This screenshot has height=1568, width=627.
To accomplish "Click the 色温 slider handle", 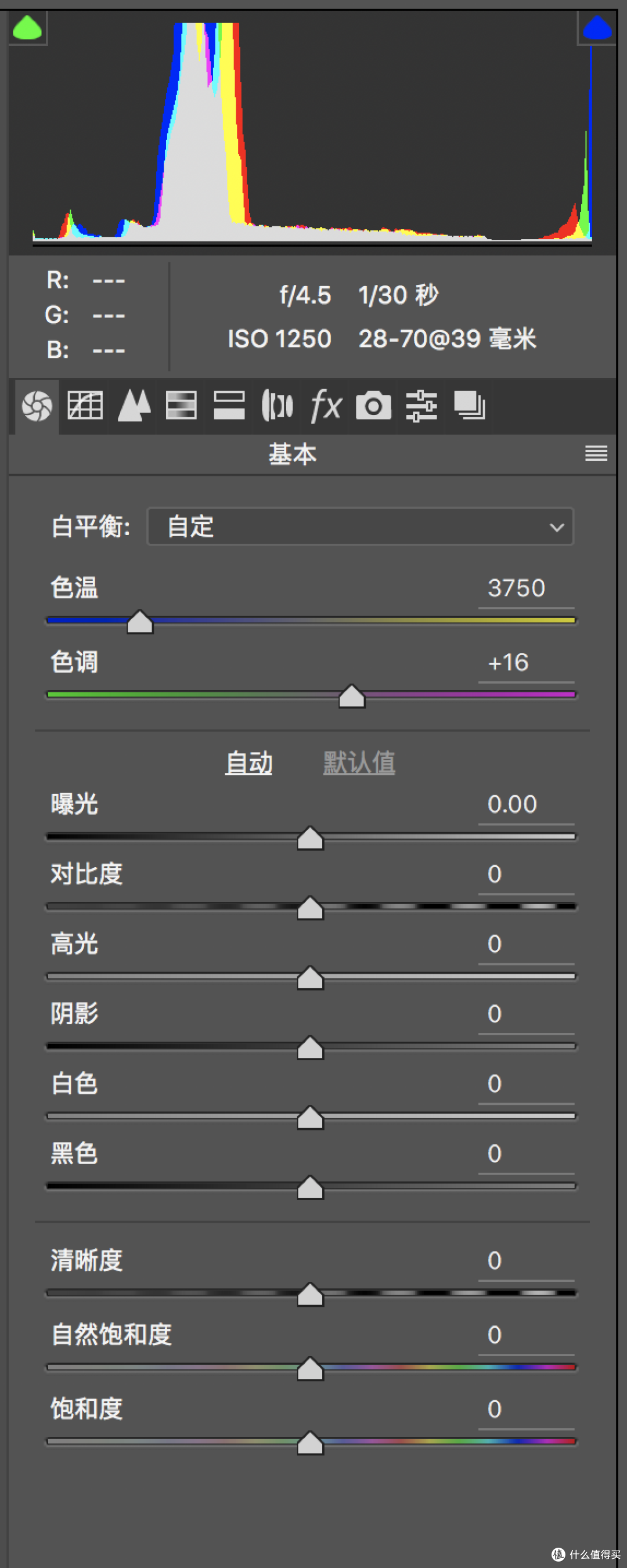I will click(140, 622).
